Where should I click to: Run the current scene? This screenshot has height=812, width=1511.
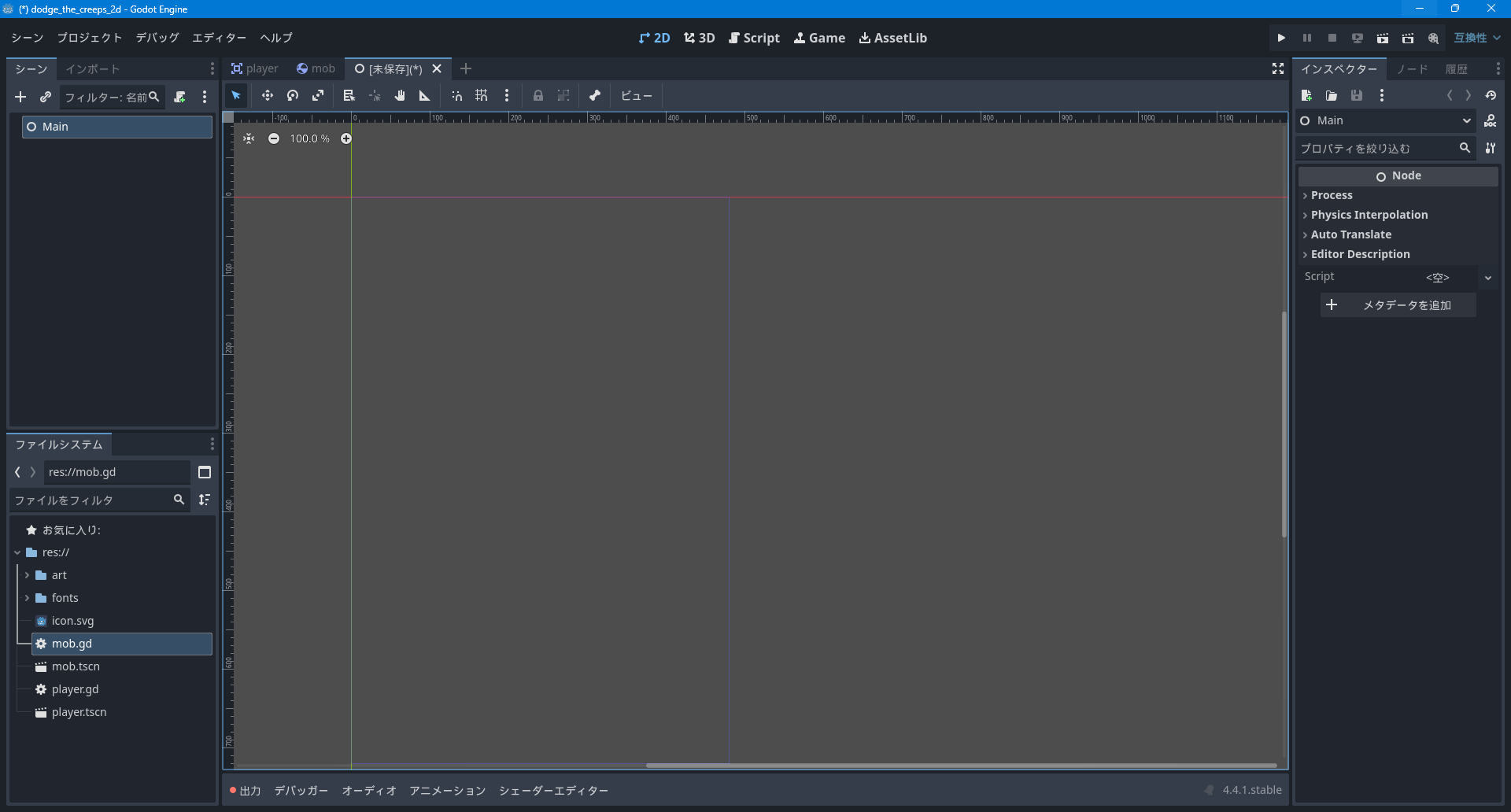click(1382, 38)
